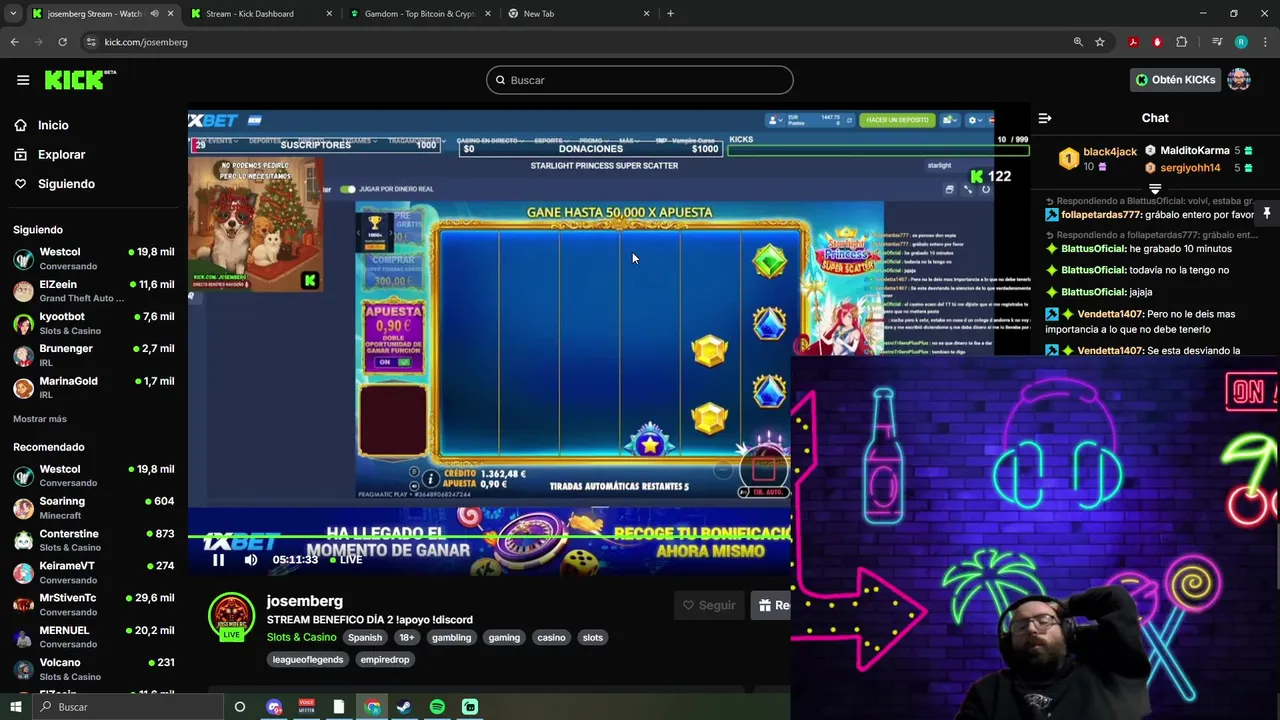Open the Inicio home icon
The height and width of the screenshot is (720, 1280).
click(20, 125)
